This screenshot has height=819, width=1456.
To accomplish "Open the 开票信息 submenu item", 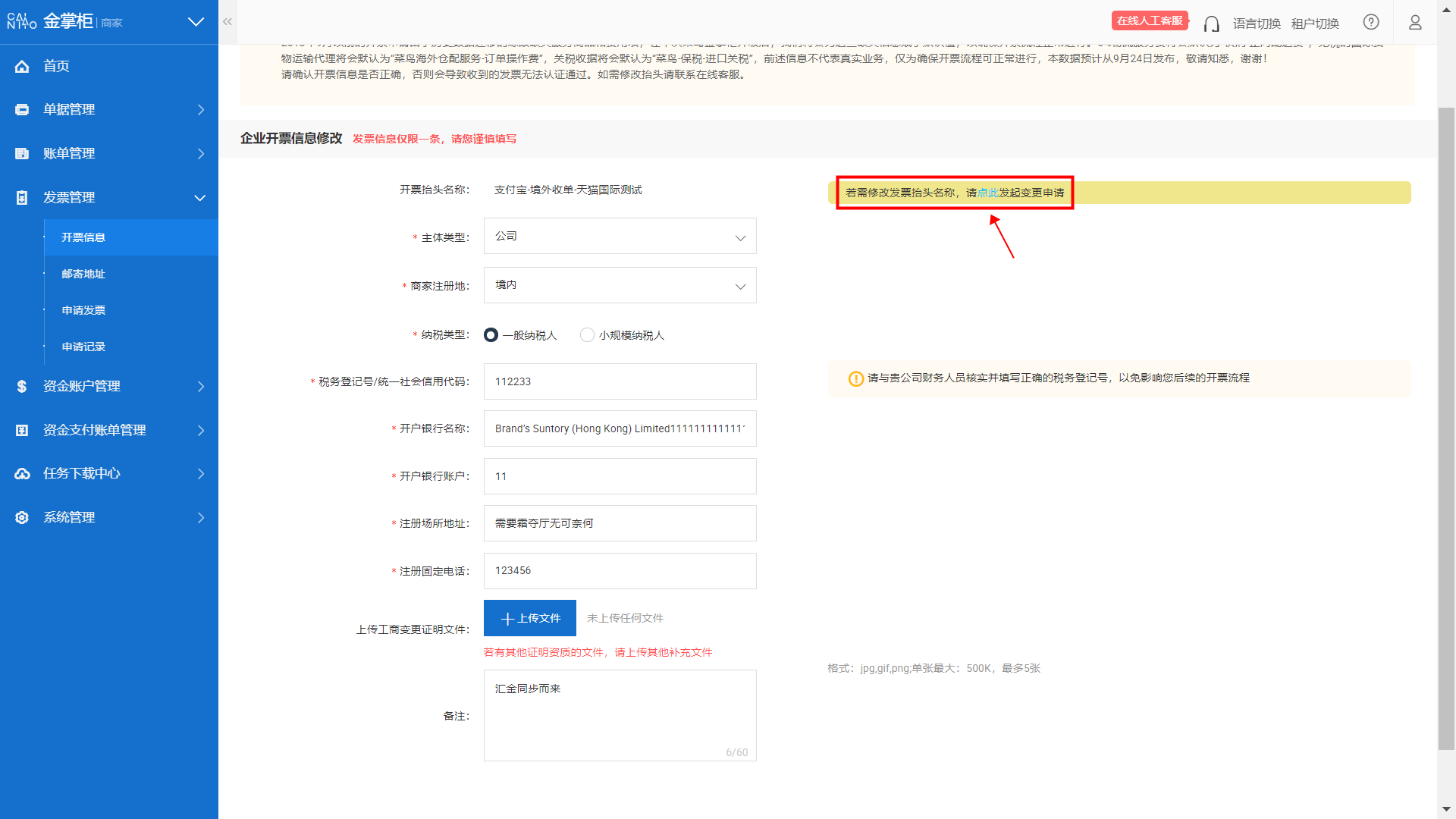I will [x=131, y=237].
